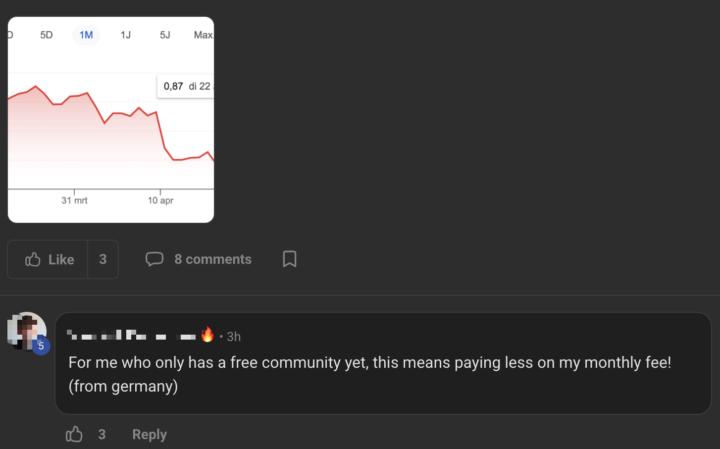Image resolution: width=720 pixels, height=449 pixels.
Task: Click the fire emoji beside the commenter name
Action: pos(207,335)
